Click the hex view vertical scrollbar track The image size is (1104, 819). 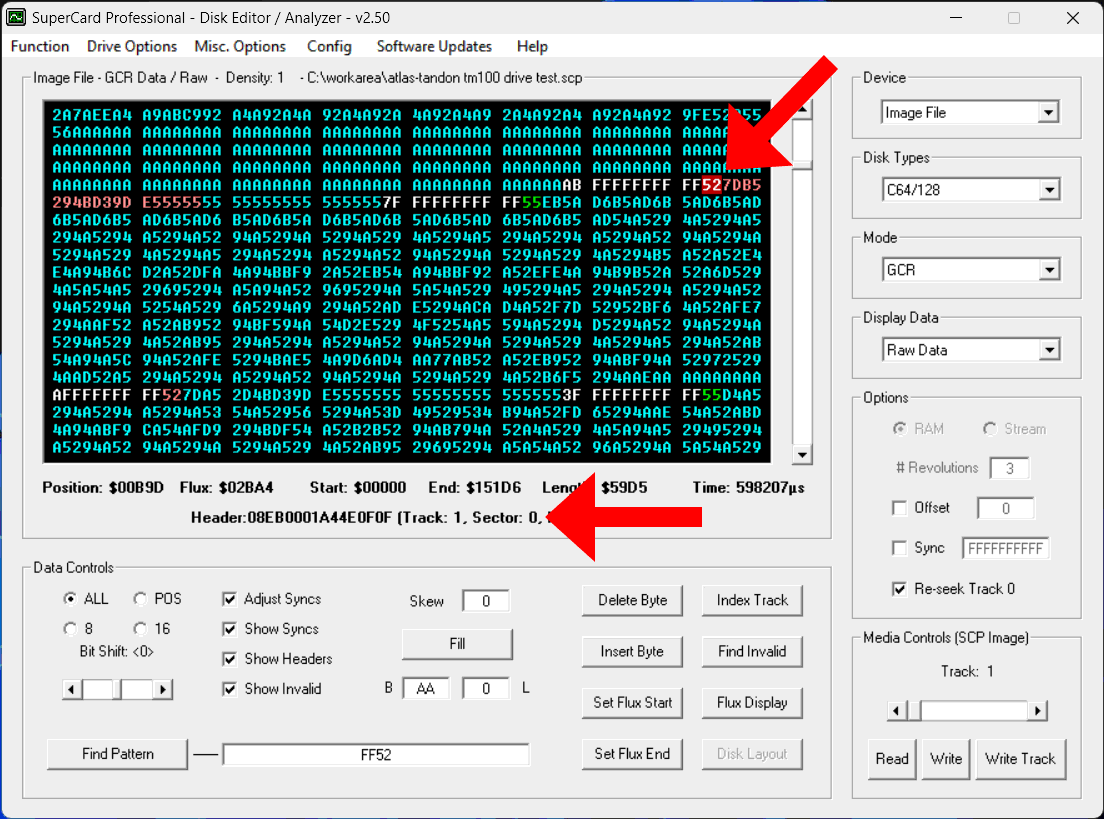[802, 282]
